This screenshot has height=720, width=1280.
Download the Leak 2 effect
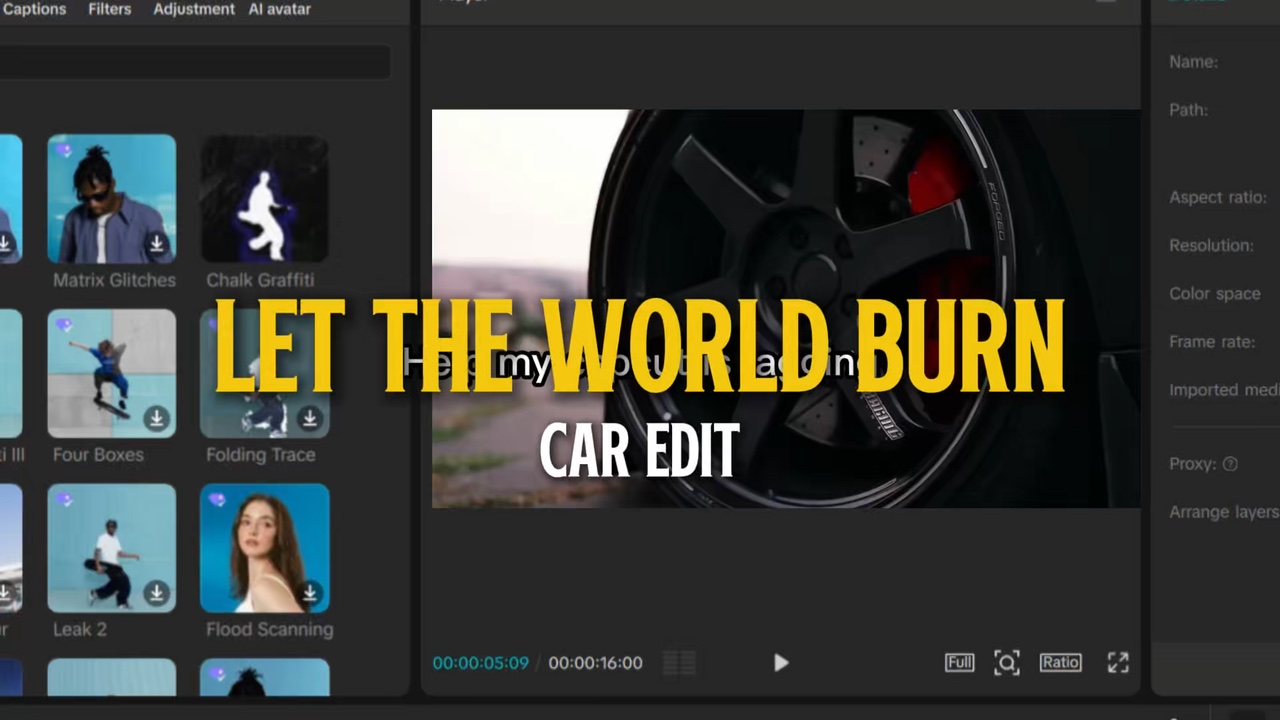pos(156,593)
